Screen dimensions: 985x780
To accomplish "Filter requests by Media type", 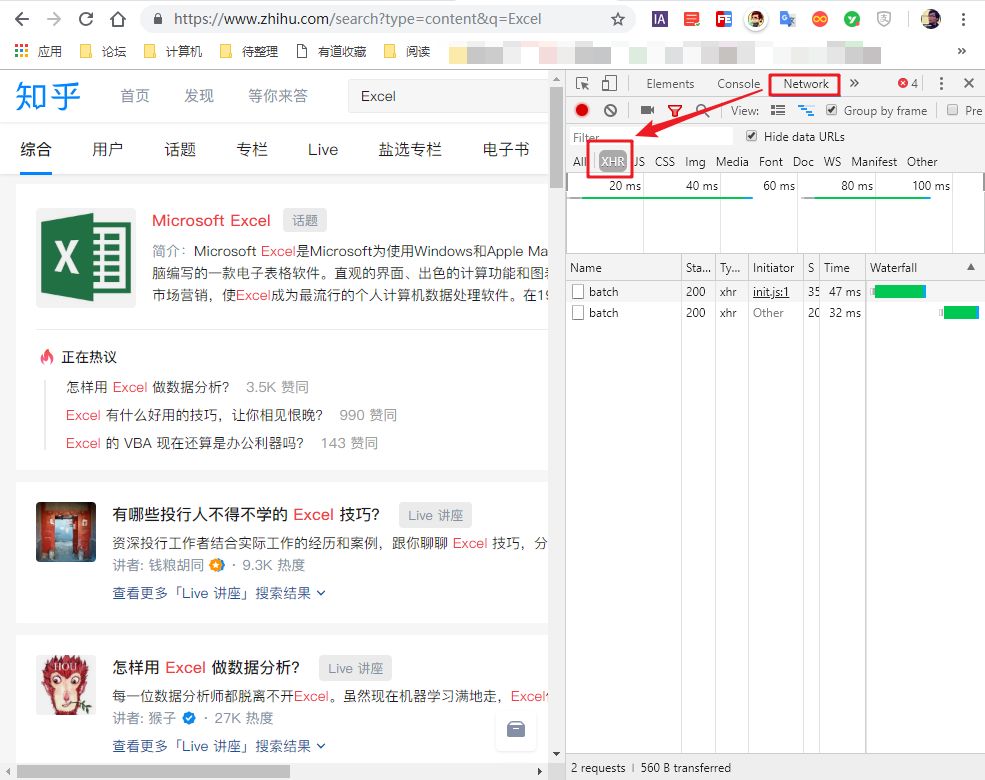I will point(732,162).
